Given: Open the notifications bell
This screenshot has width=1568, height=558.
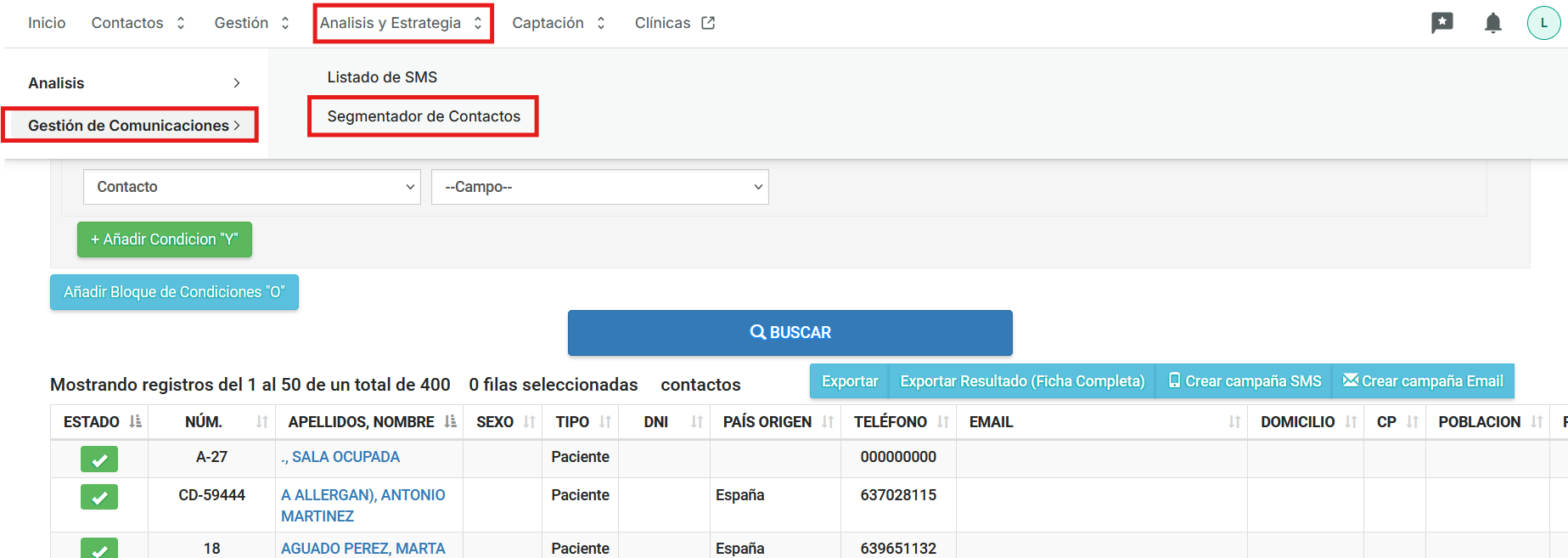Looking at the screenshot, I should coord(1492,23).
